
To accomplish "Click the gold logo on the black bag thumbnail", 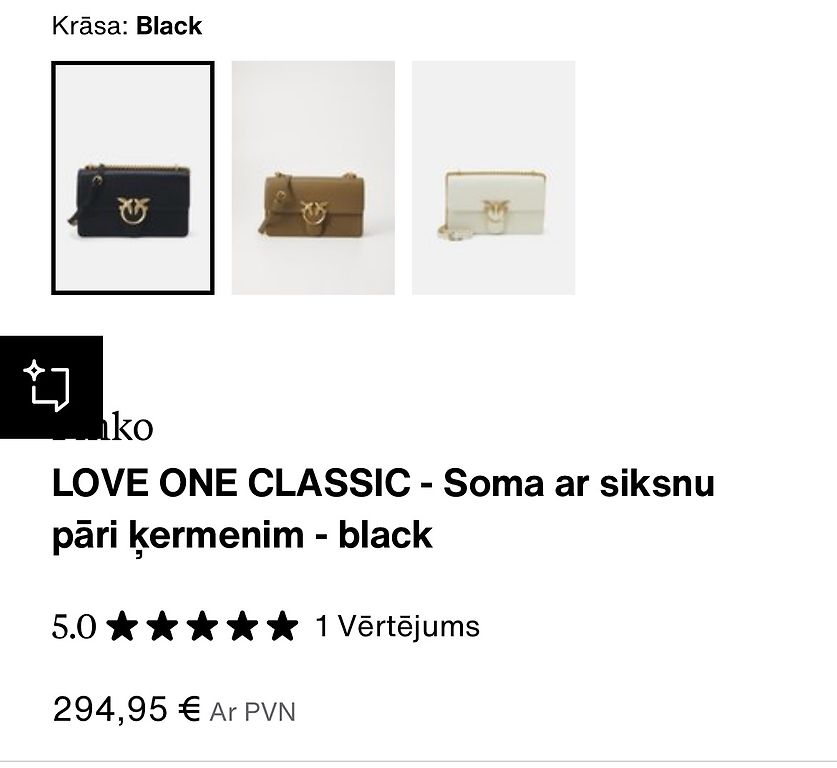I will point(133,209).
